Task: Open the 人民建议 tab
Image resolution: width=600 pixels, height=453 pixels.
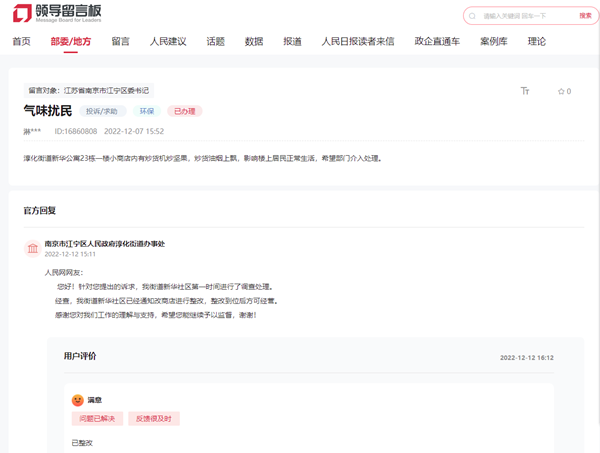Action: click(x=168, y=41)
